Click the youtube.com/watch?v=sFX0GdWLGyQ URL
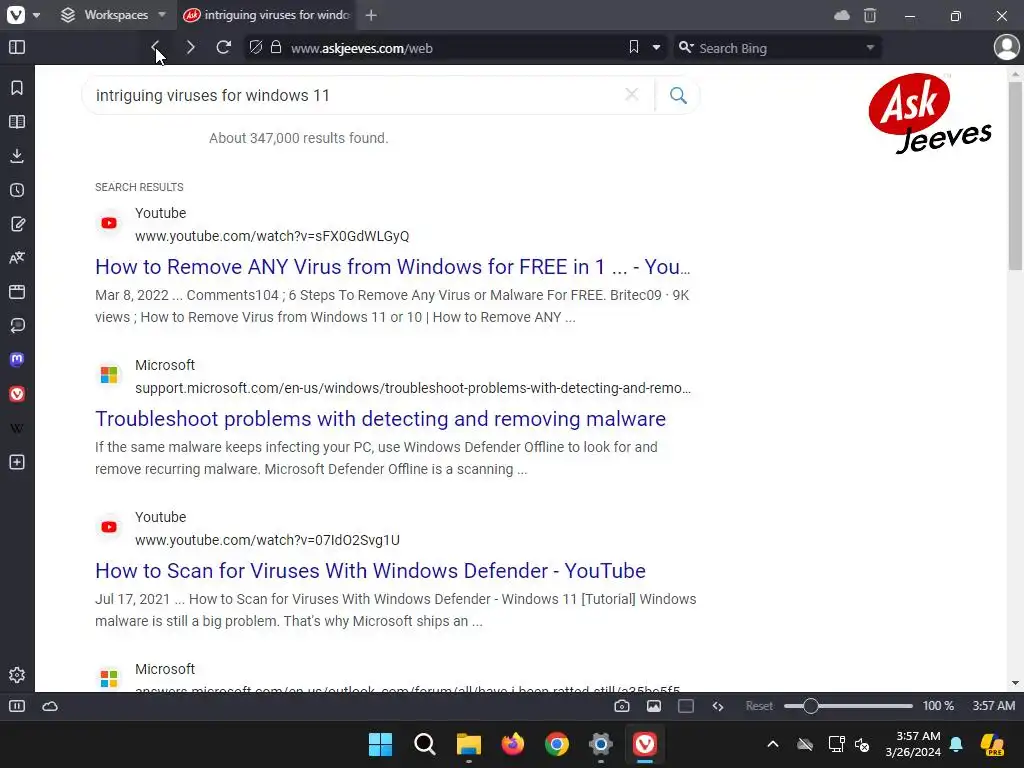 point(272,236)
